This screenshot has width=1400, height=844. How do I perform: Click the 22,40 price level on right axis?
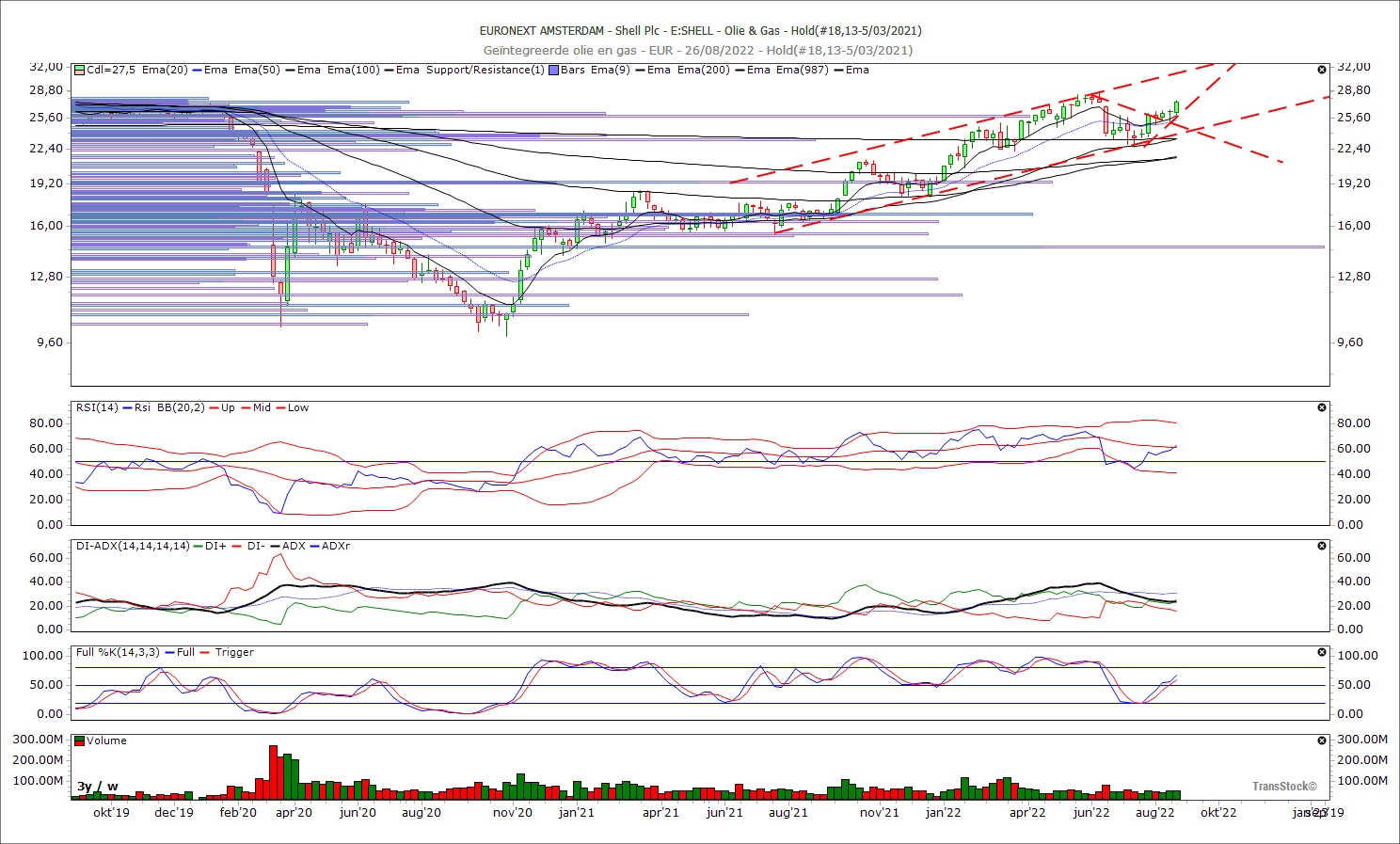[x=1354, y=149]
